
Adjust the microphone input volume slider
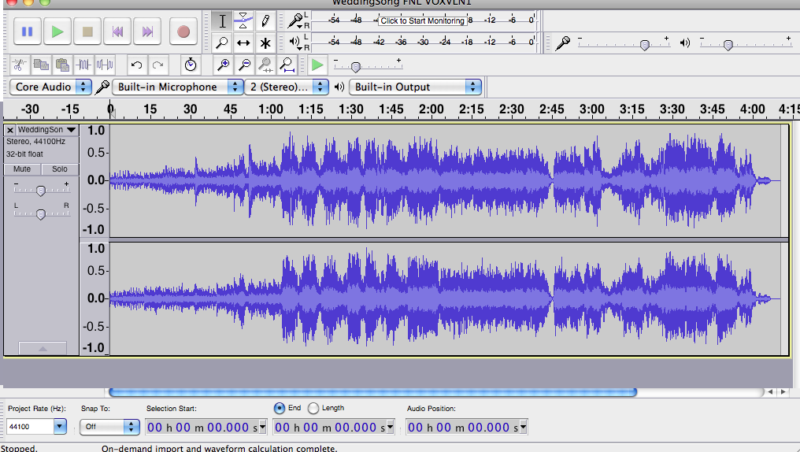pos(623,43)
